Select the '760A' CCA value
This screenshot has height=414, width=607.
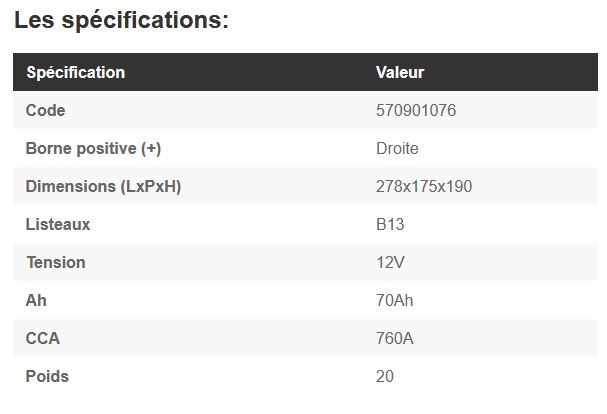coord(394,338)
